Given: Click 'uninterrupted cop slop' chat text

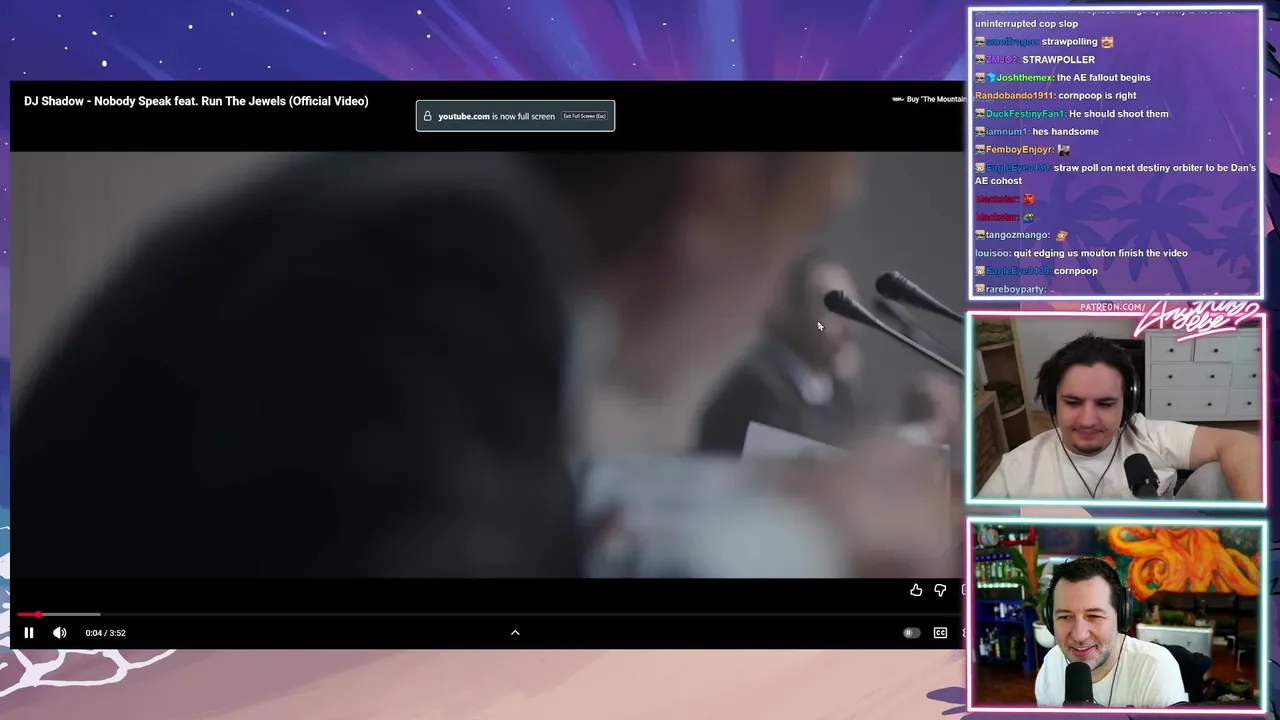Looking at the screenshot, I should coord(1026,24).
